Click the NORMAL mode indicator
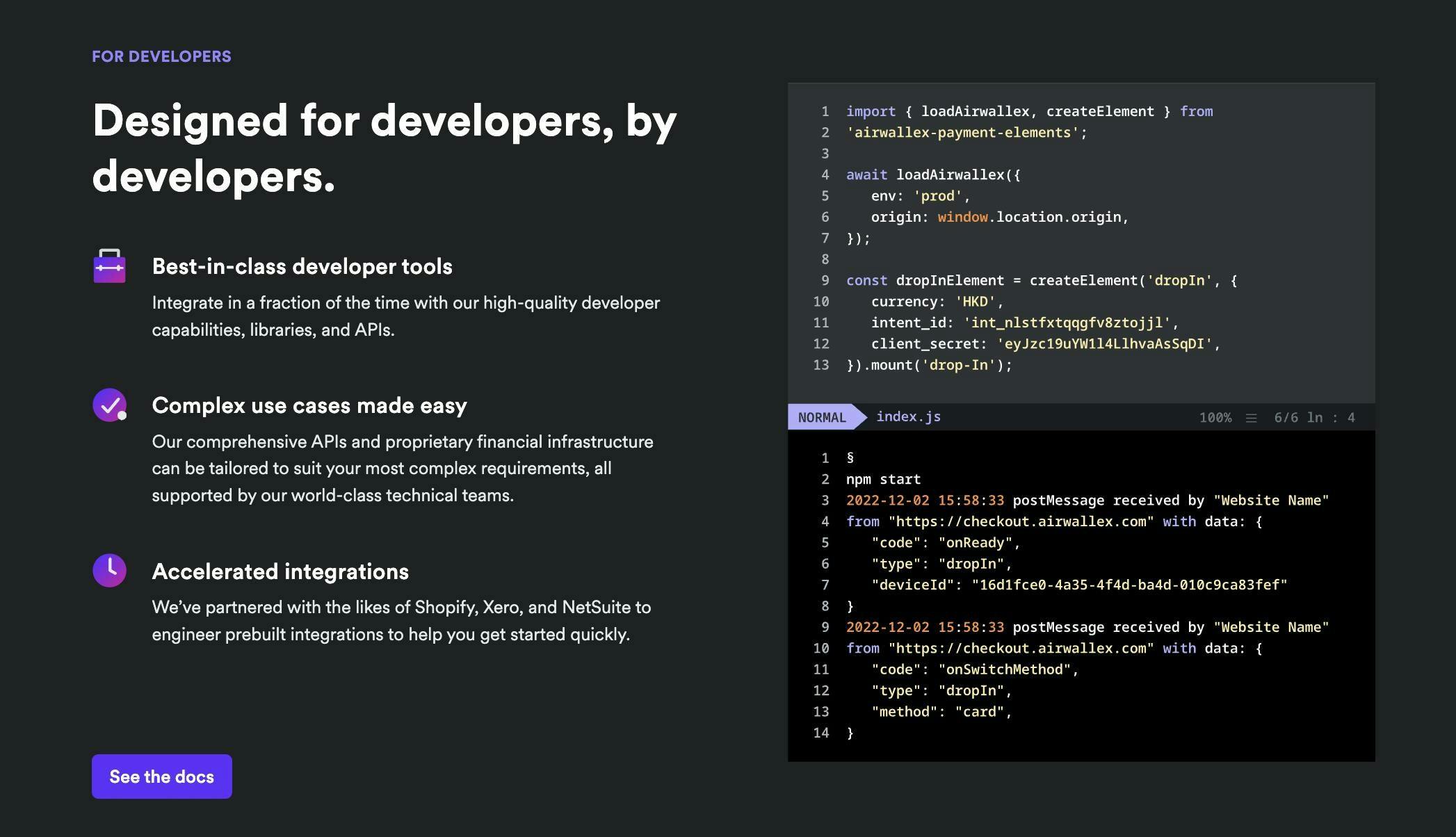The width and height of the screenshot is (1456, 837). pos(822,417)
